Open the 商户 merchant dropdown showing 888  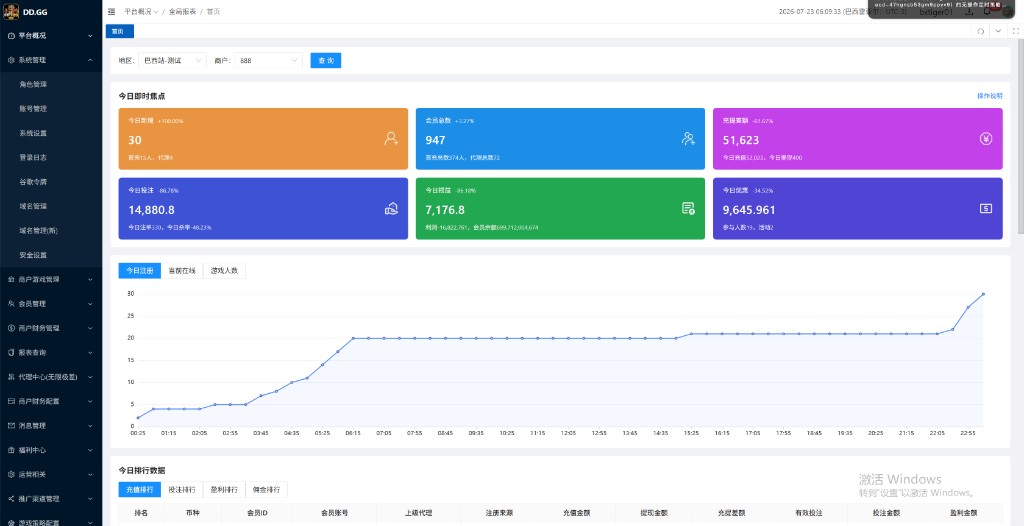tap(268, 60)
